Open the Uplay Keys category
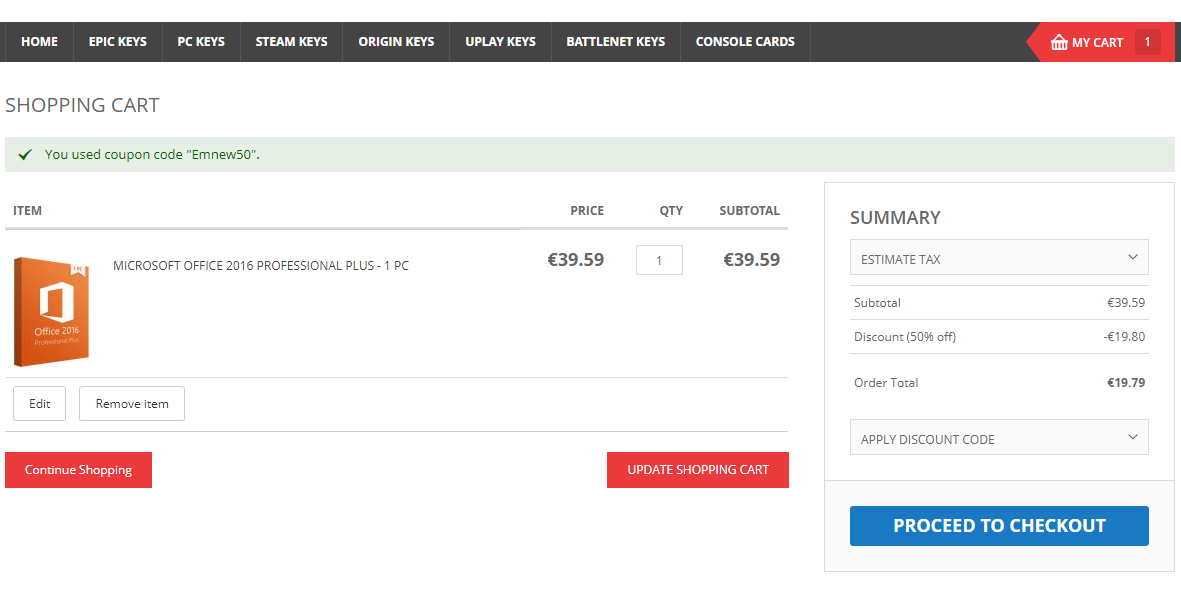The height and width of the screenshot is (609, 1181). click(500, 42)
